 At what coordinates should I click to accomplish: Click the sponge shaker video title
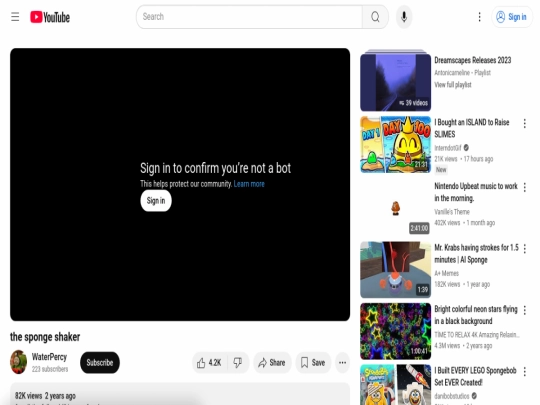point(45,337)
